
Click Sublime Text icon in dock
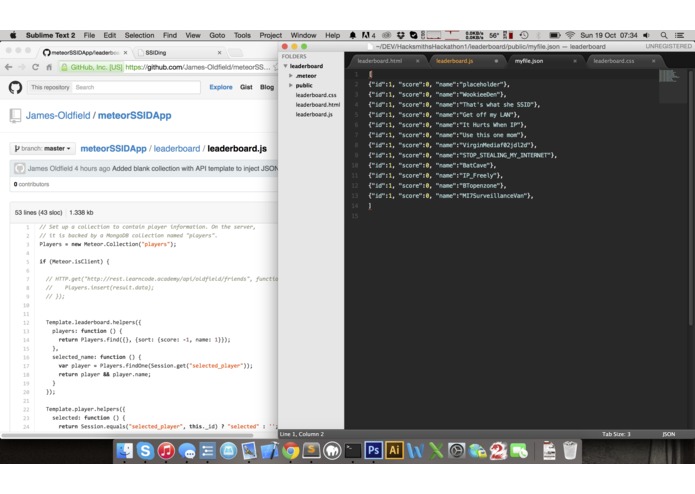(311, 451)
